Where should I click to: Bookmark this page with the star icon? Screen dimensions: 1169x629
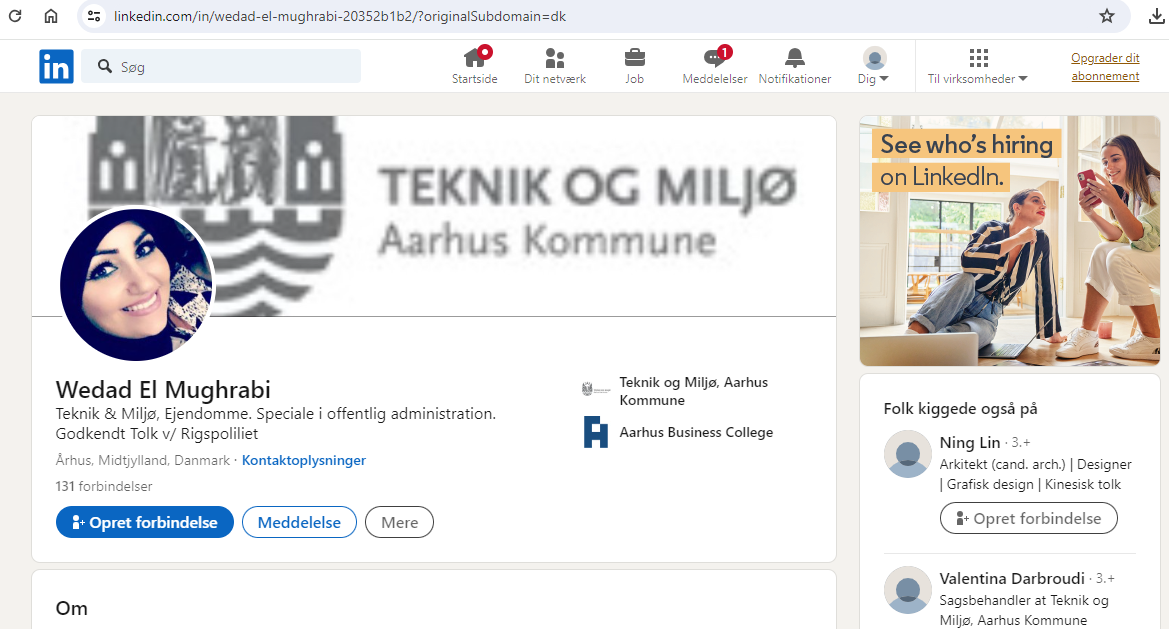pos(1107,16)
